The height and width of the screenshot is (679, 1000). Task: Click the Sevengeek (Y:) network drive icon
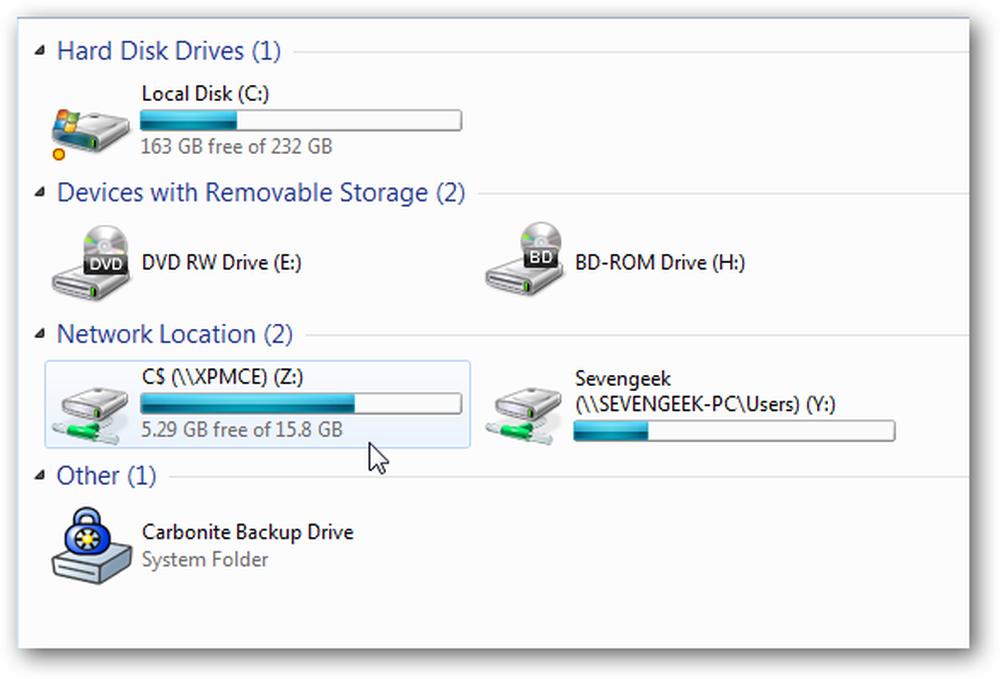coord(524,414)
